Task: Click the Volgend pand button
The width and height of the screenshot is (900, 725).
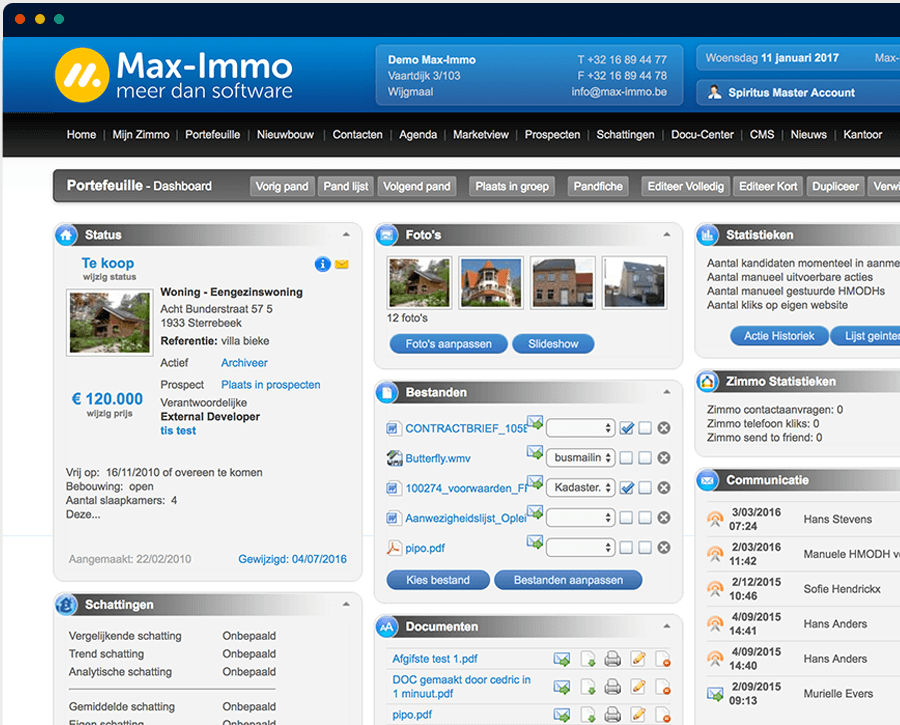Action: pyautogui.click(x=417, y=187)
